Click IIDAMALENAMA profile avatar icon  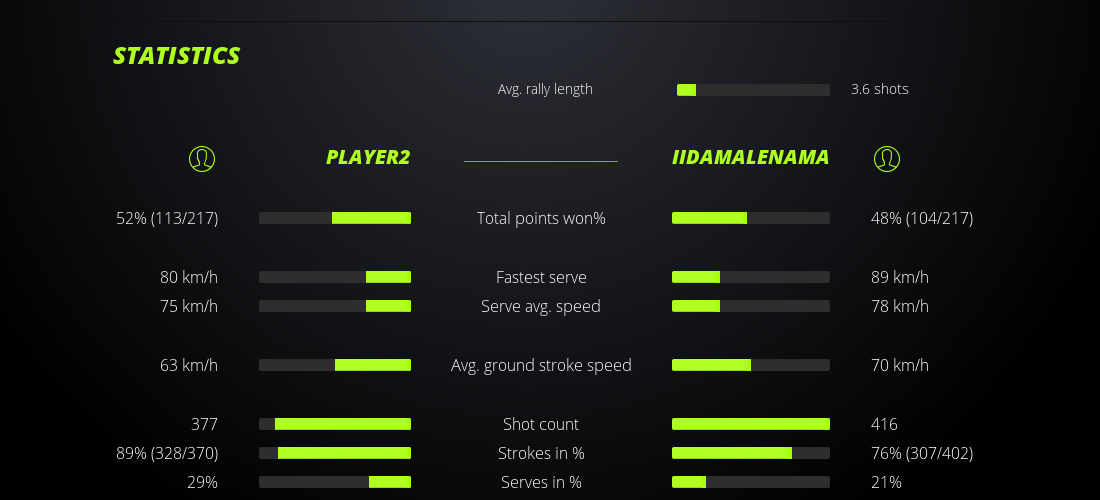click(x=887, y=158)
